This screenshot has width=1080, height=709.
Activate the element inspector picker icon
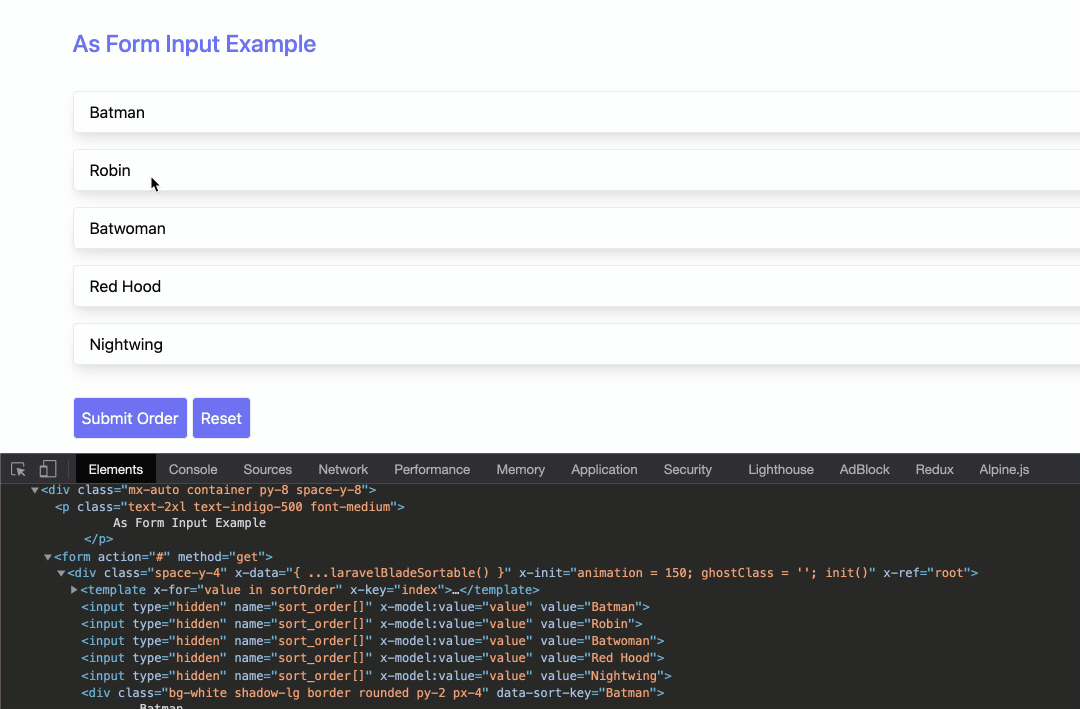tap(19, 469)
